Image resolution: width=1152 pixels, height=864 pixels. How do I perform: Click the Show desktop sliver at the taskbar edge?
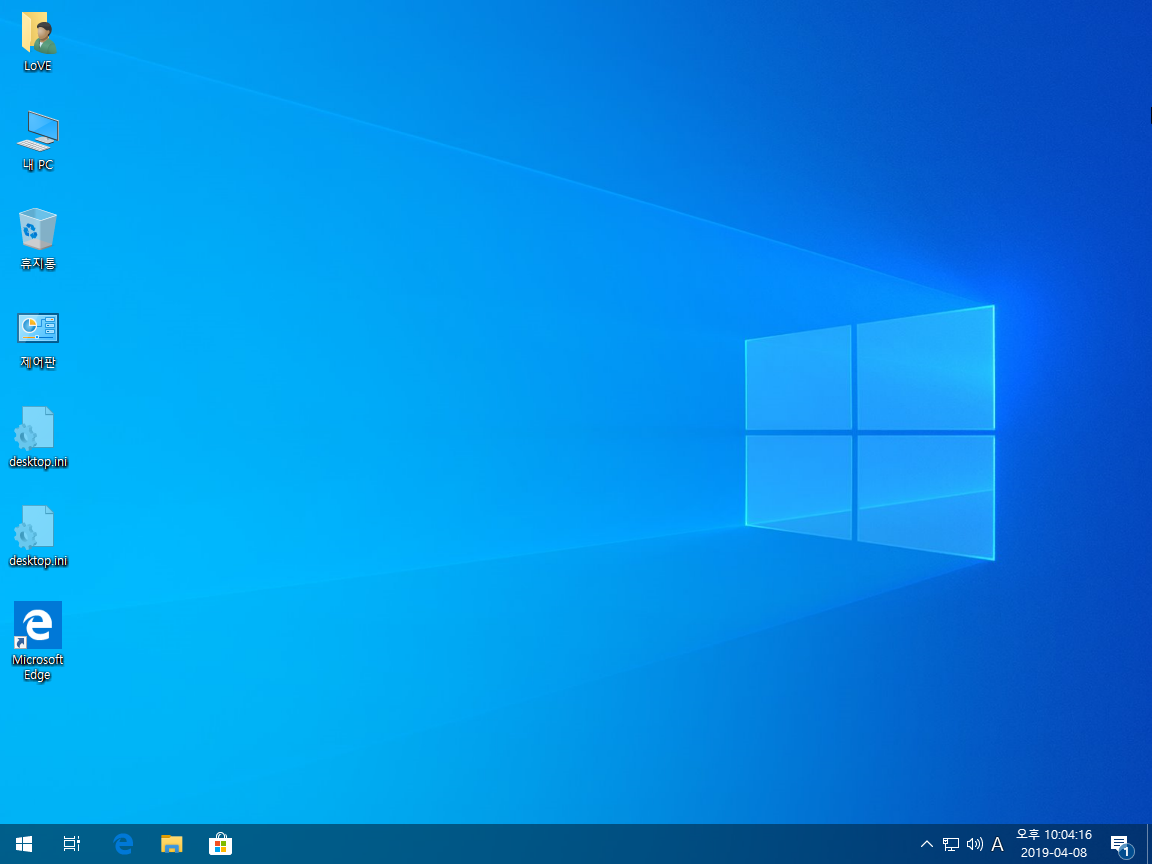click(x=1148, y=844)
